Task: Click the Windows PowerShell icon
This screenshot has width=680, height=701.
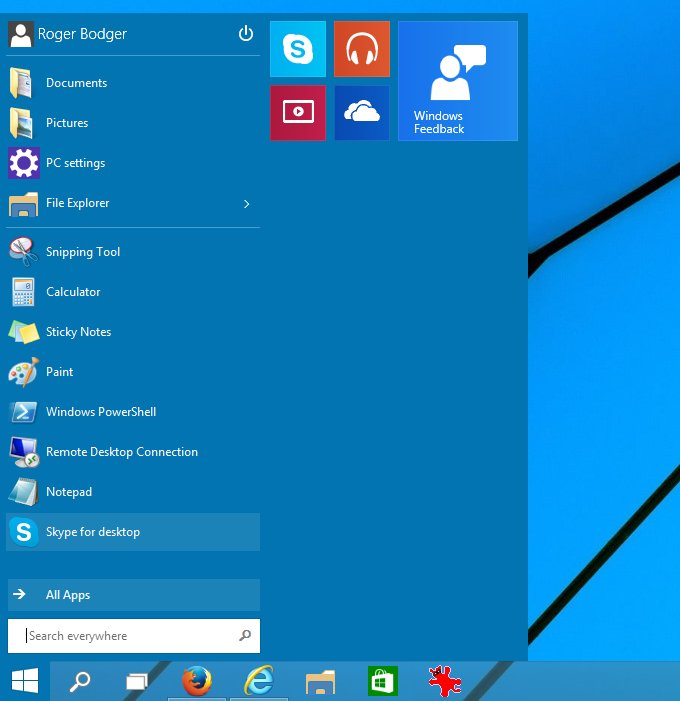Action: click(24, 412)
